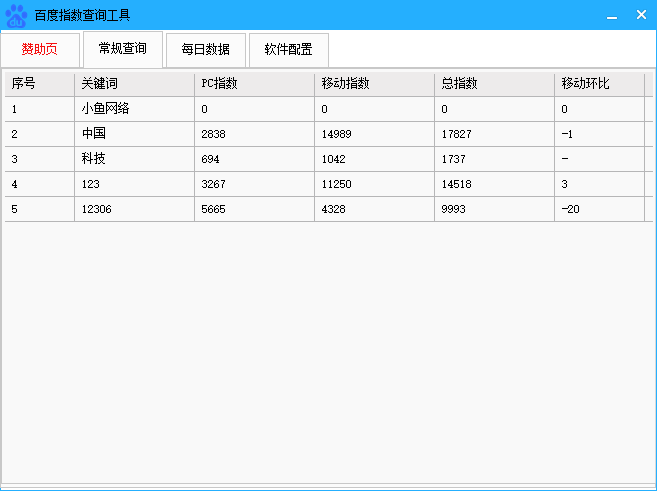Image resolution: width=657 pixels, height=491 pixels.
Task: Minimize the 百度指数查询工具 window
Action: pyautogui.click(x=612, y=16)
